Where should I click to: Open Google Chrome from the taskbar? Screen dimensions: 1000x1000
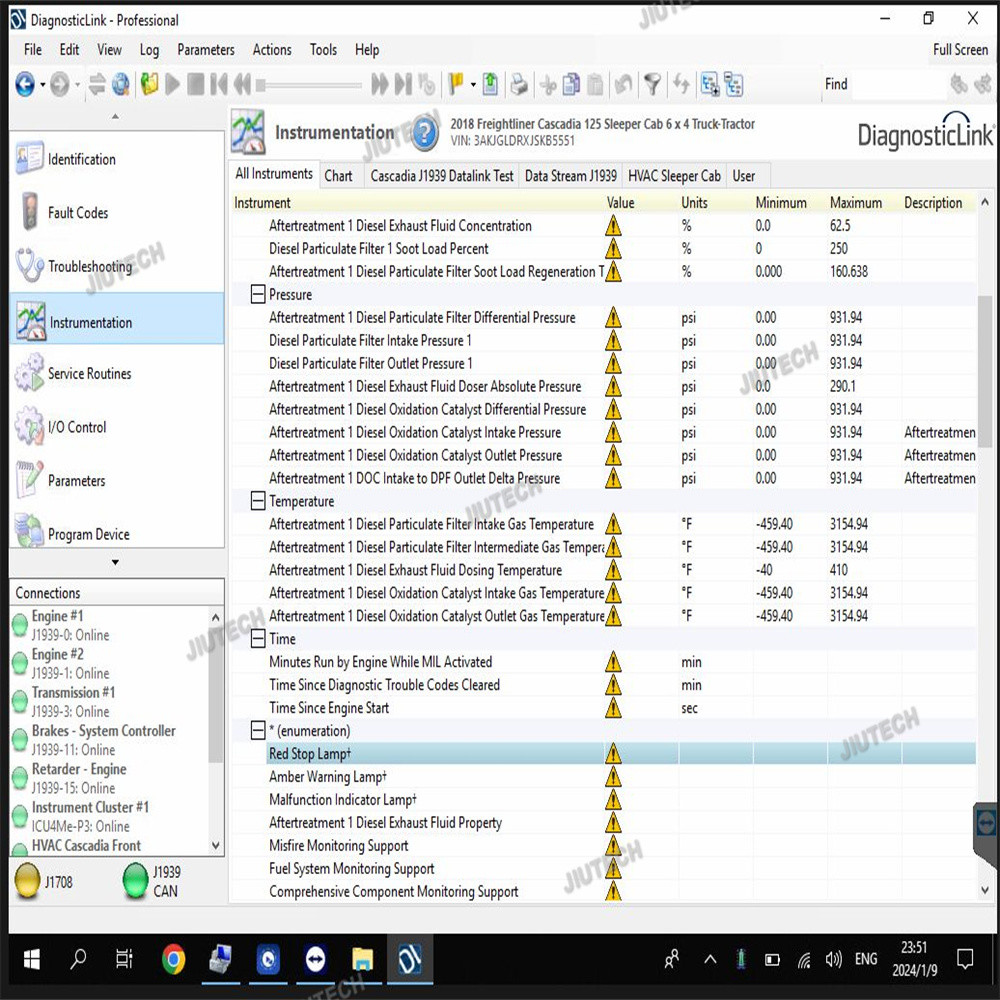tap(173, 960)
